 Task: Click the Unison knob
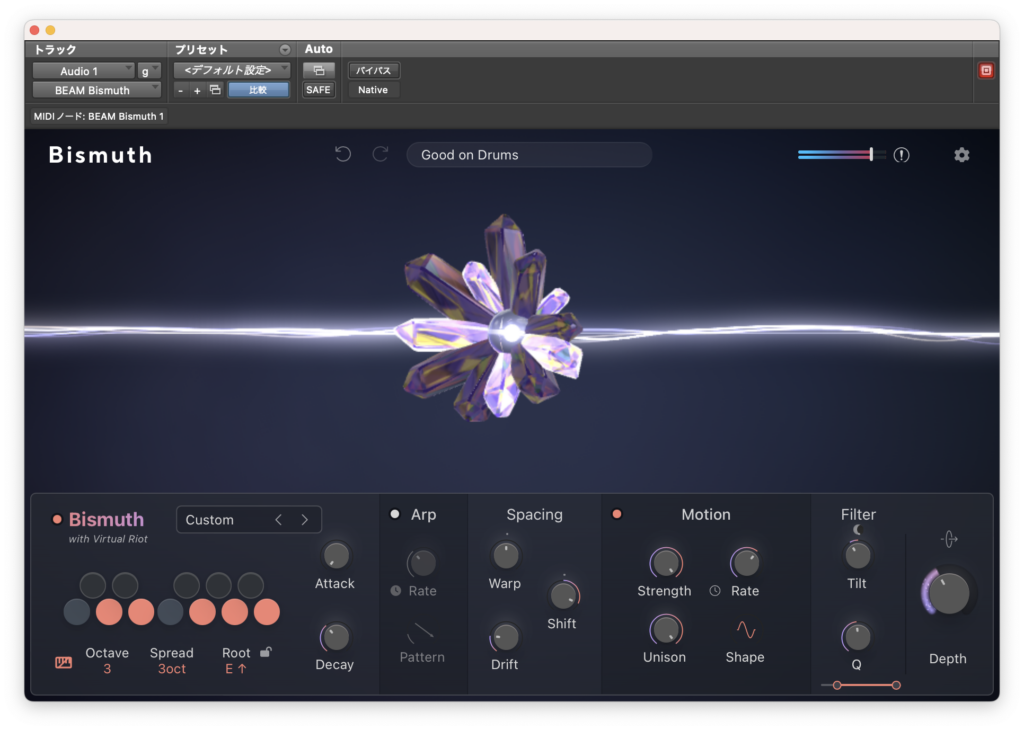(x=665, y=630)
